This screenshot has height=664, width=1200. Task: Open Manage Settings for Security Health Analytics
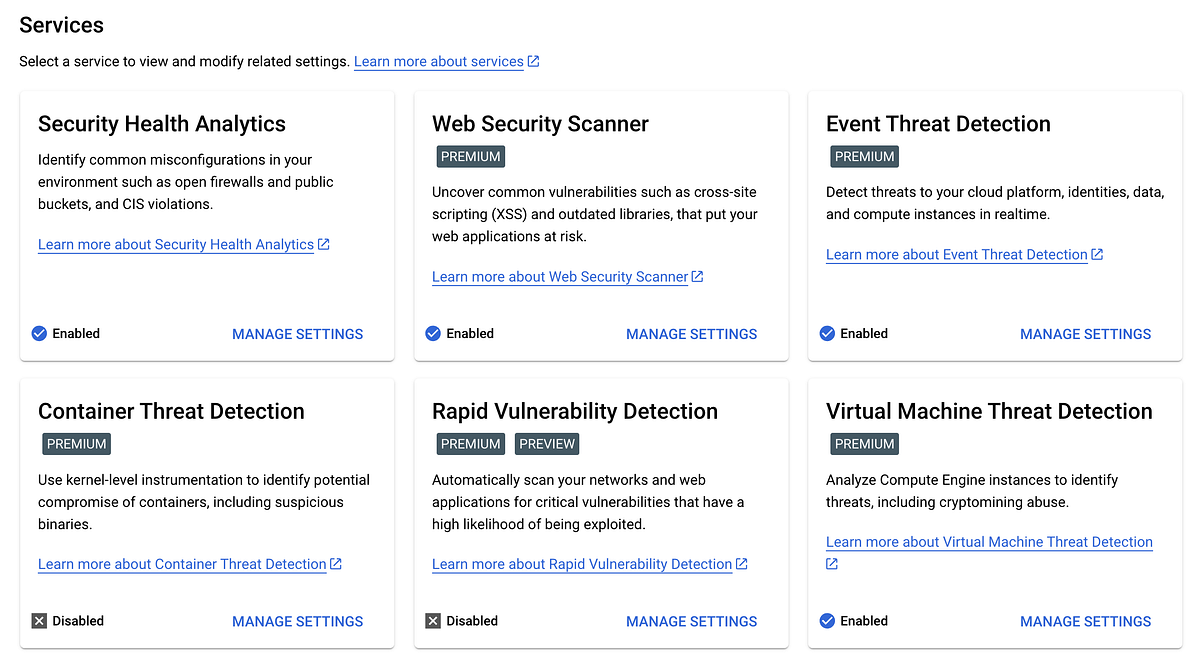click(297, 333)
